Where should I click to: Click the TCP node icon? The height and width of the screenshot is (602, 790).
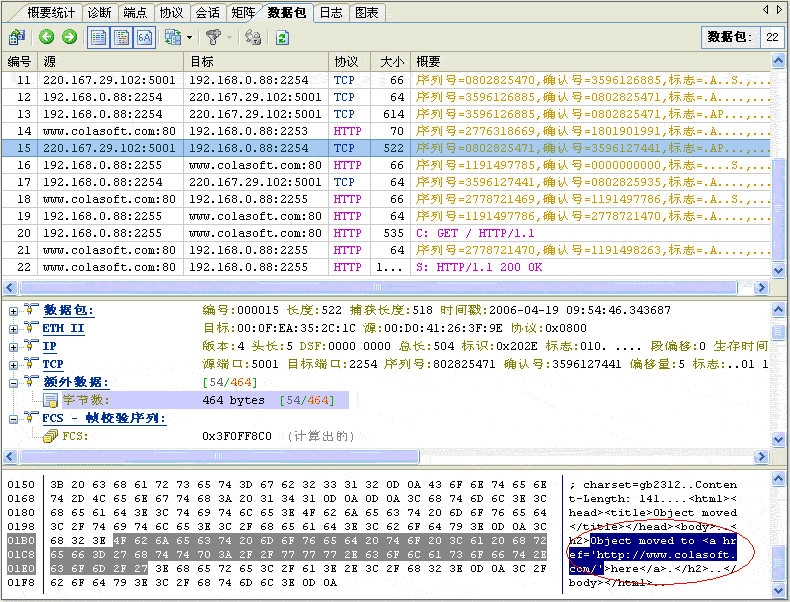31,363
